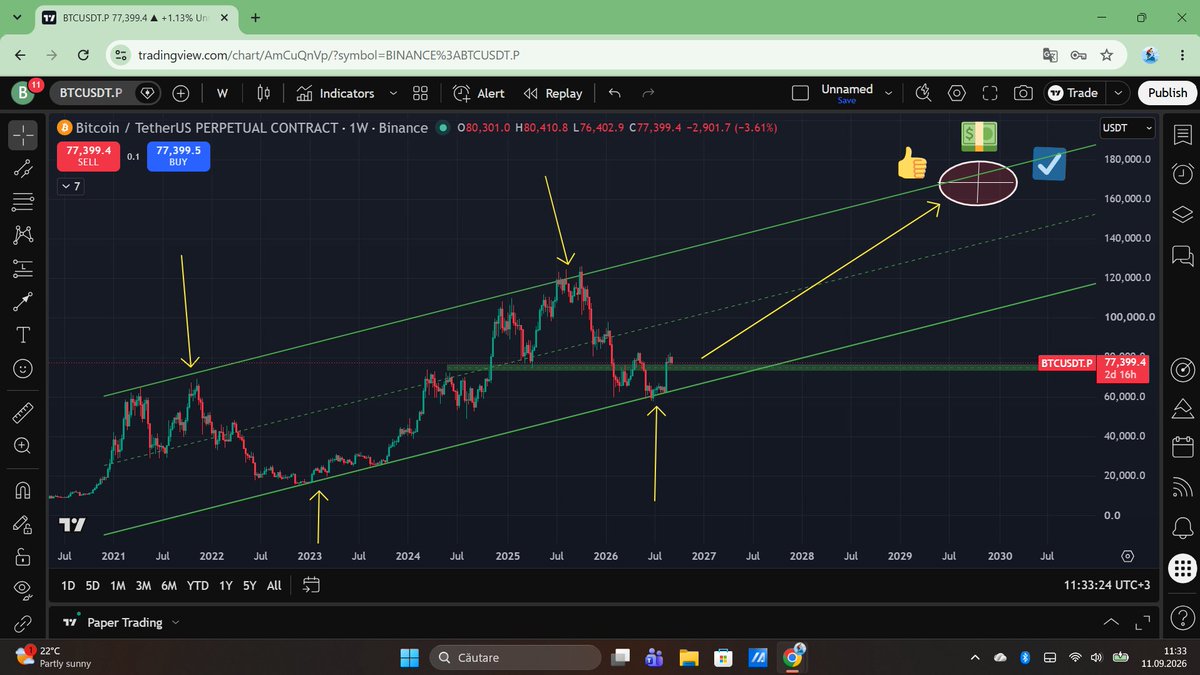Select the 1D time range
The image size is (1200, 675).
(x=67, y=585)
